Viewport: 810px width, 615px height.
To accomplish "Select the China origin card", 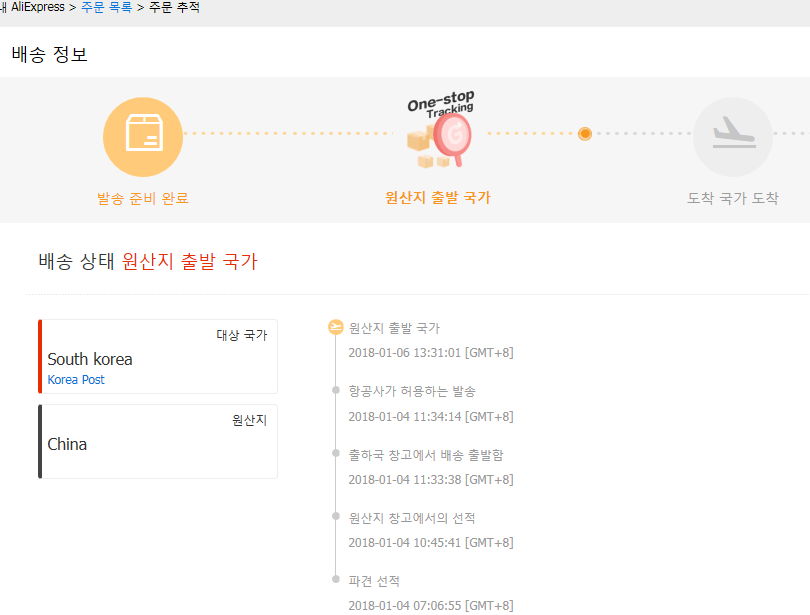I will tap(158, 442).
